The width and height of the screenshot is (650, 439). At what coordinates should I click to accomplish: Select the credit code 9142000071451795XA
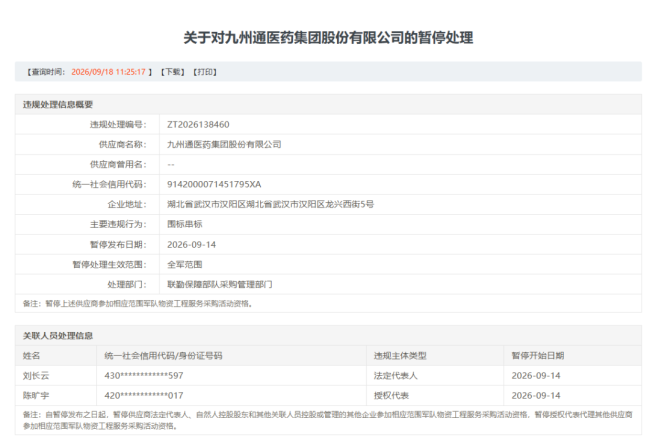coord(214,184)
